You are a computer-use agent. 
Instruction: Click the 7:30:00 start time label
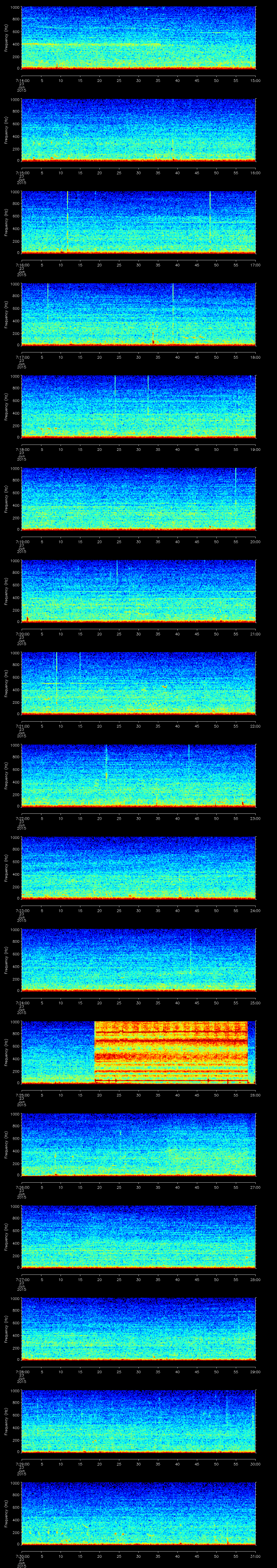click(22, 1556)
